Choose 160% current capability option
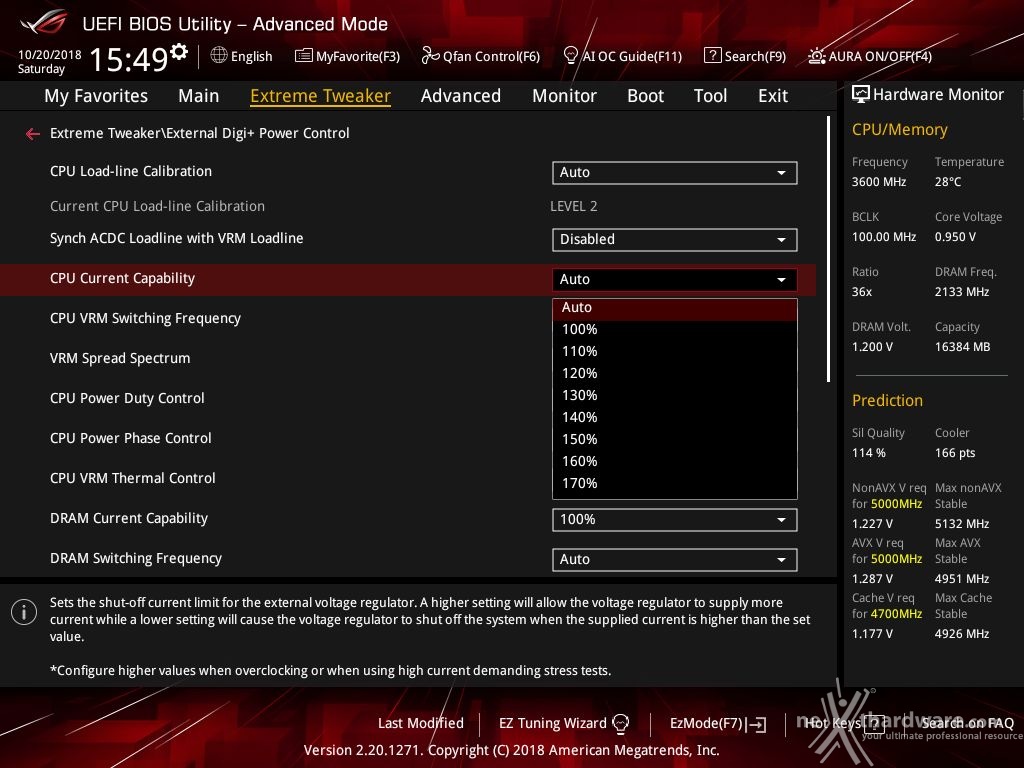This screenshot has height=768, width=1024. tap(675, 462)
